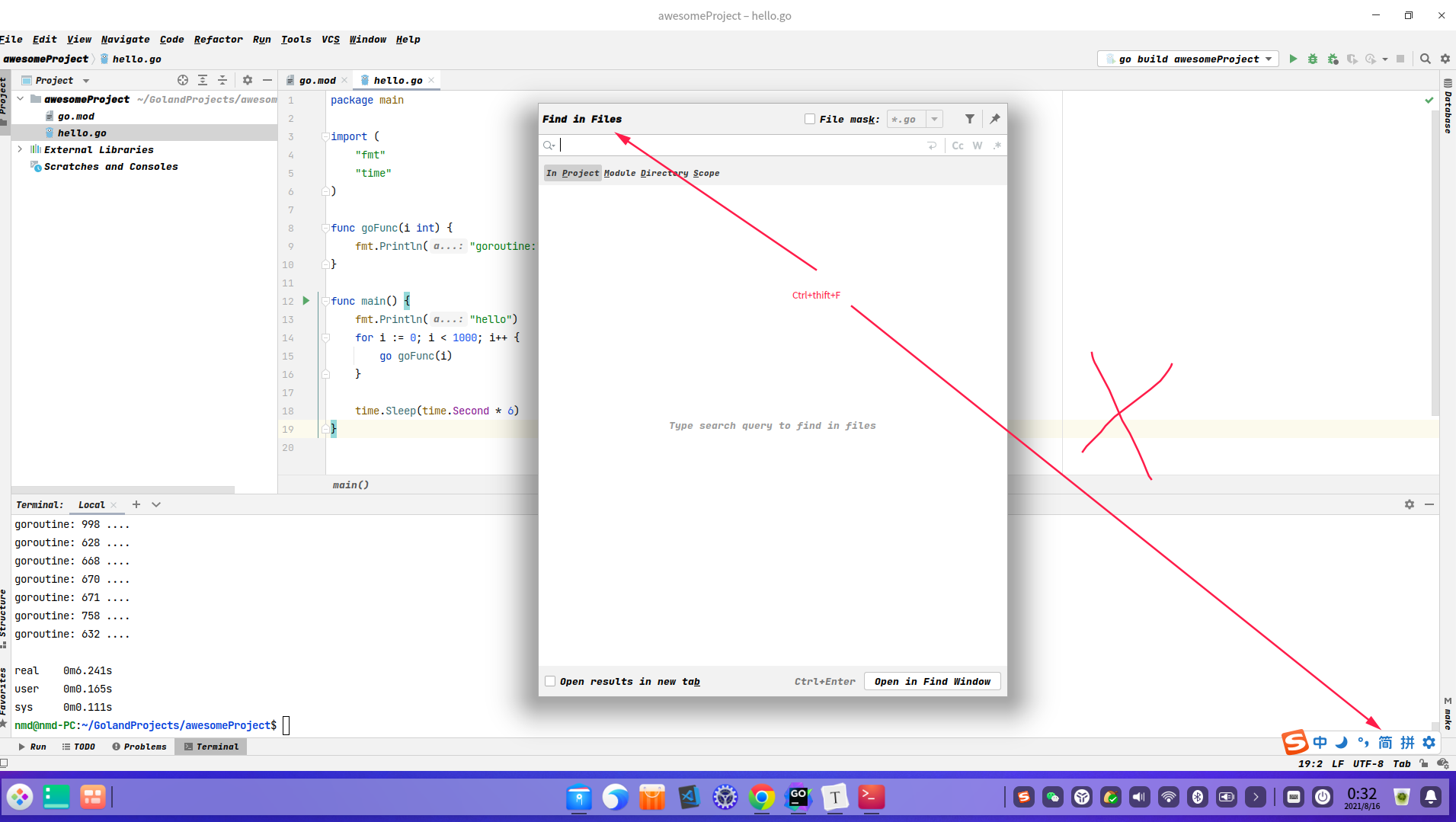
Task: Click the volume icon in system tray
Action: (1139, 798)
